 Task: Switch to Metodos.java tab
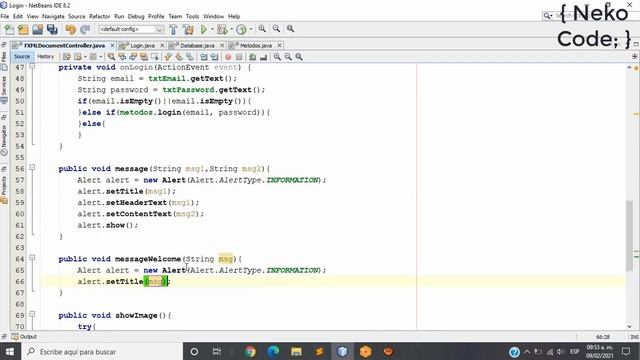[x=256, y=45]
